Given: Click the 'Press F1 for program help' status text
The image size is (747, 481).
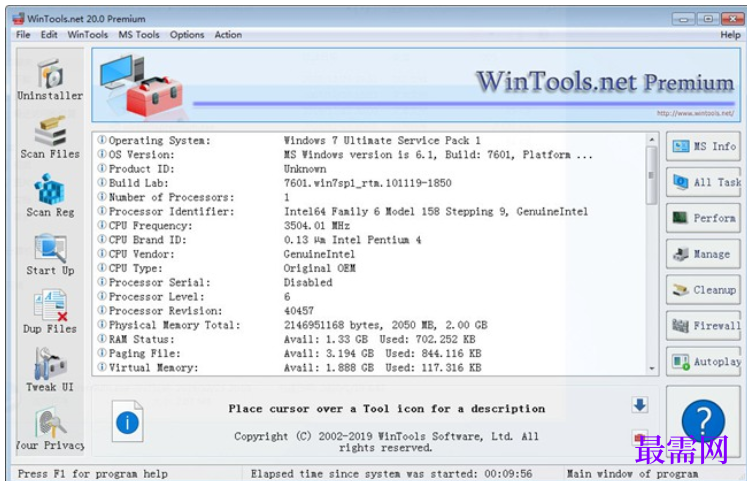Looking at the screenshot, I should point(93,474).
